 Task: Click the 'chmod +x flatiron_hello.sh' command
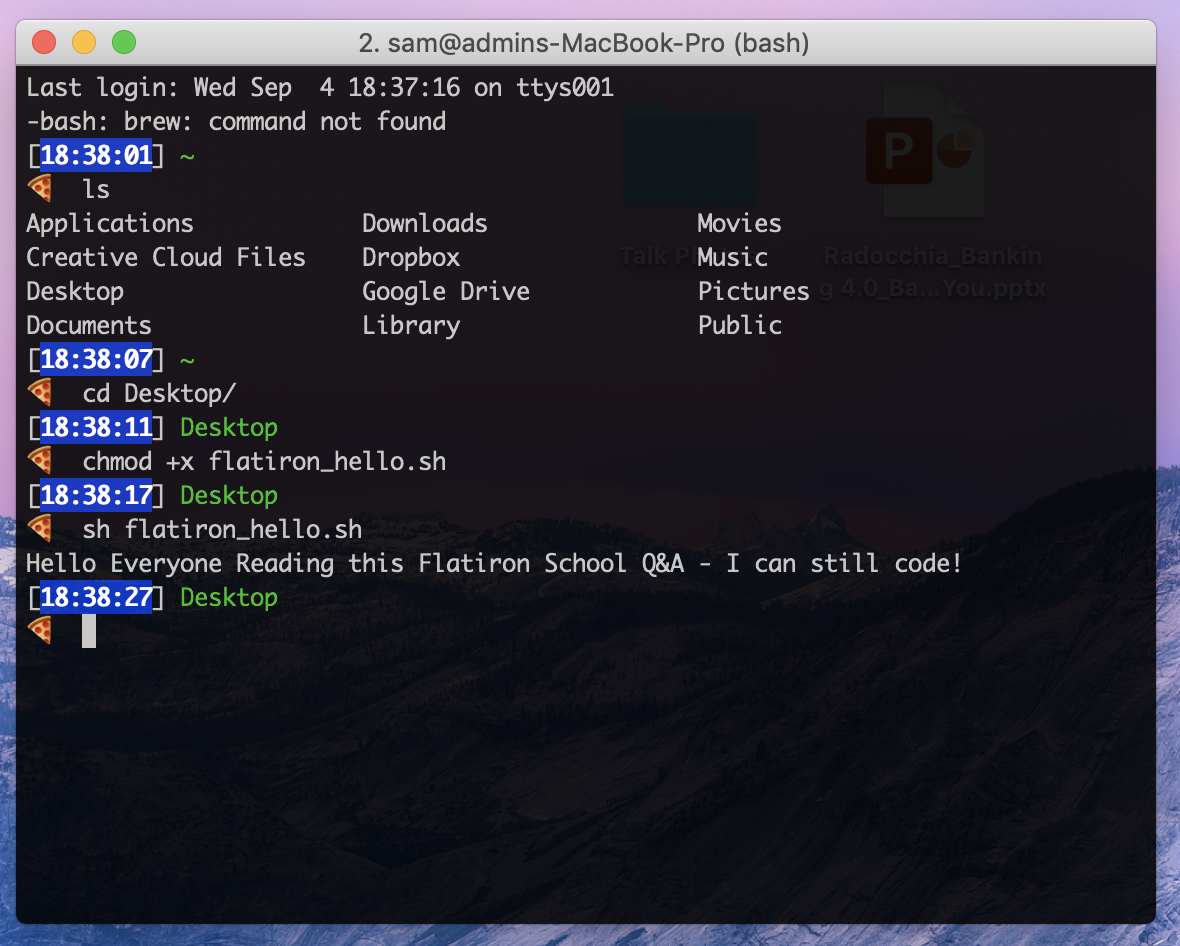click(264, 461)
